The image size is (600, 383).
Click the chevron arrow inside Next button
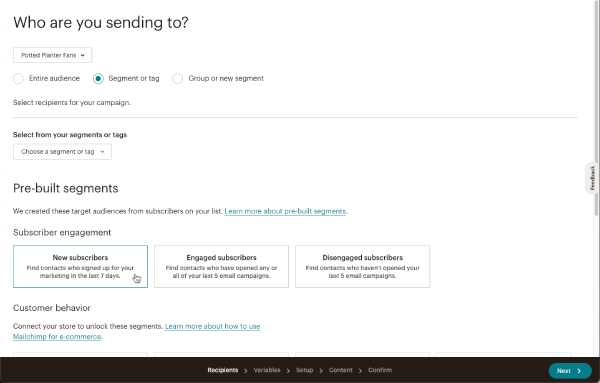point(579,371)
